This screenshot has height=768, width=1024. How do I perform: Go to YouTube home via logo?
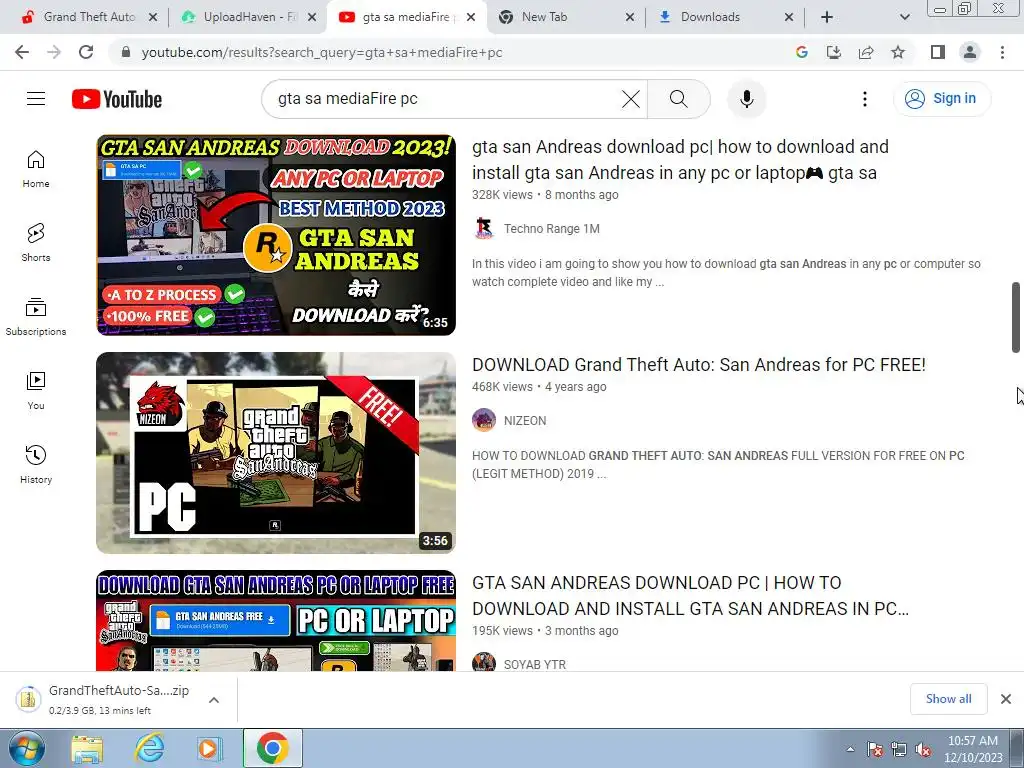117,99
